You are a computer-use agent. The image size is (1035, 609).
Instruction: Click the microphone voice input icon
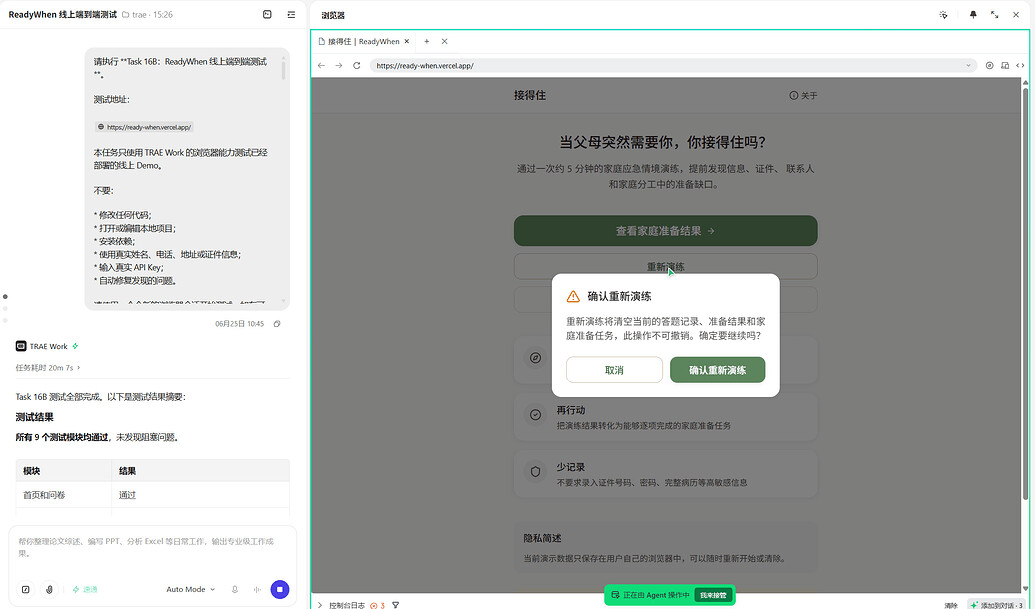pos(234,589)
